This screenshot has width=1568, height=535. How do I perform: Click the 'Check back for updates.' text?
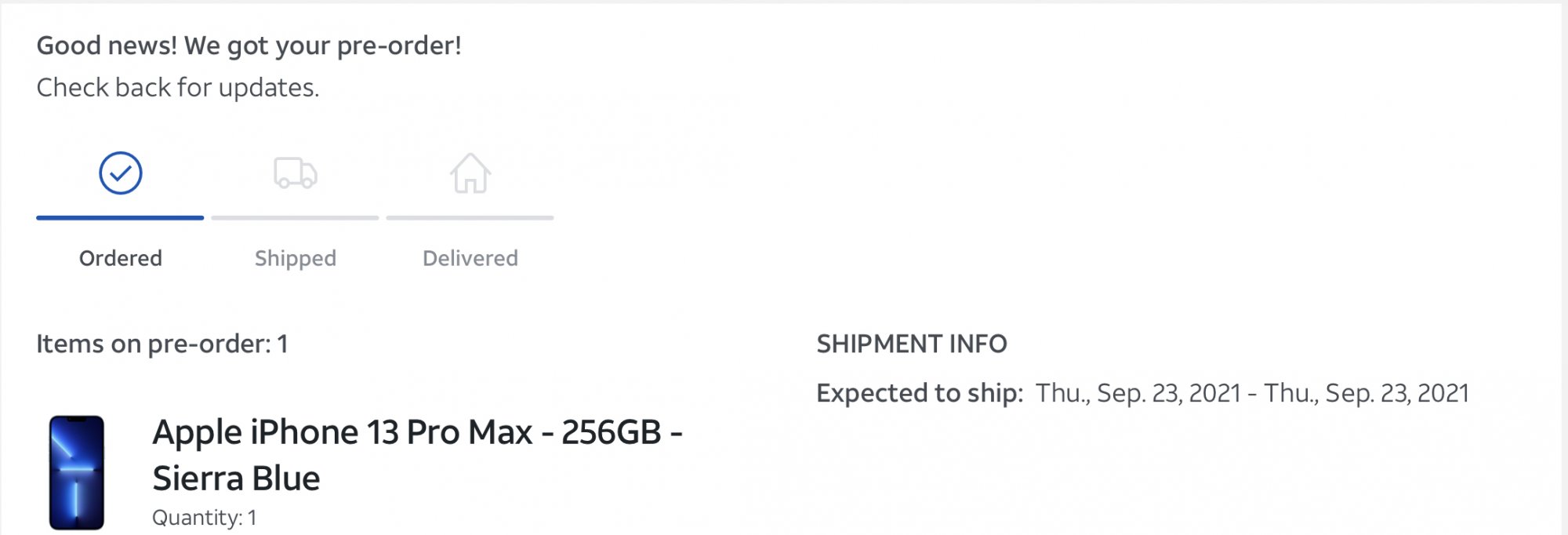[178, 88]
